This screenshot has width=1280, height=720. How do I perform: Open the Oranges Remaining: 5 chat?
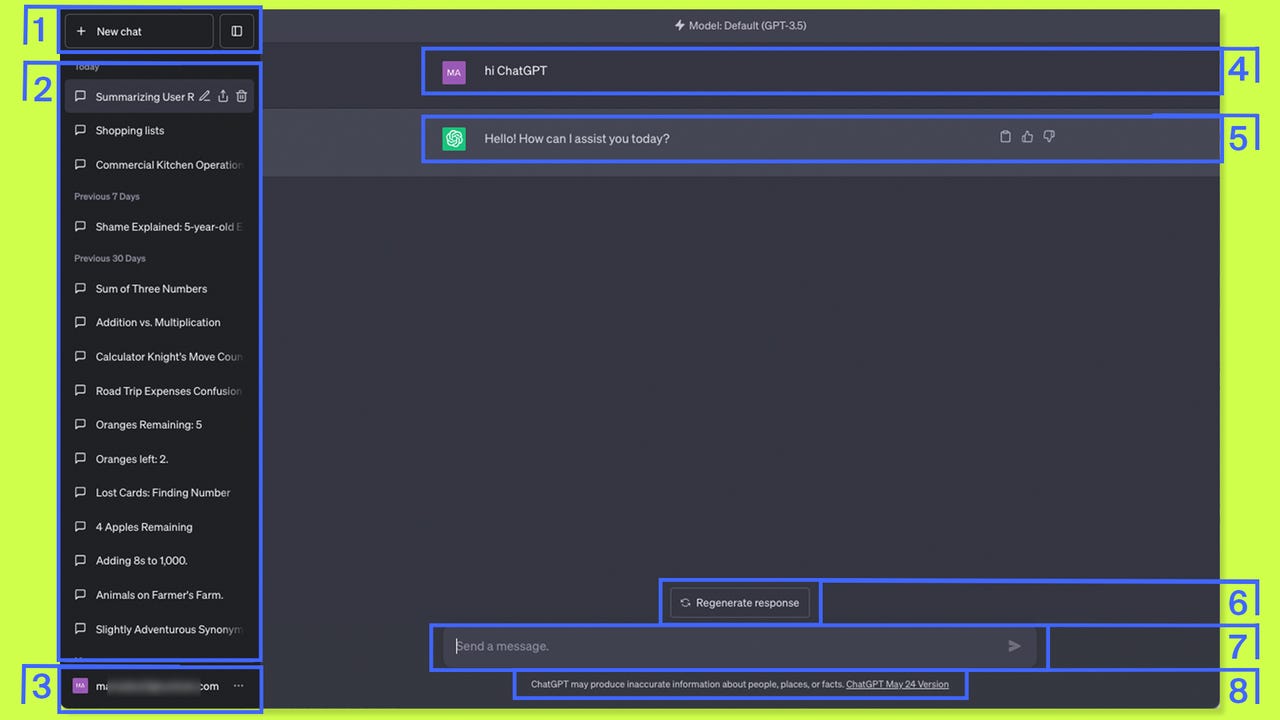(x=159, y=425)
